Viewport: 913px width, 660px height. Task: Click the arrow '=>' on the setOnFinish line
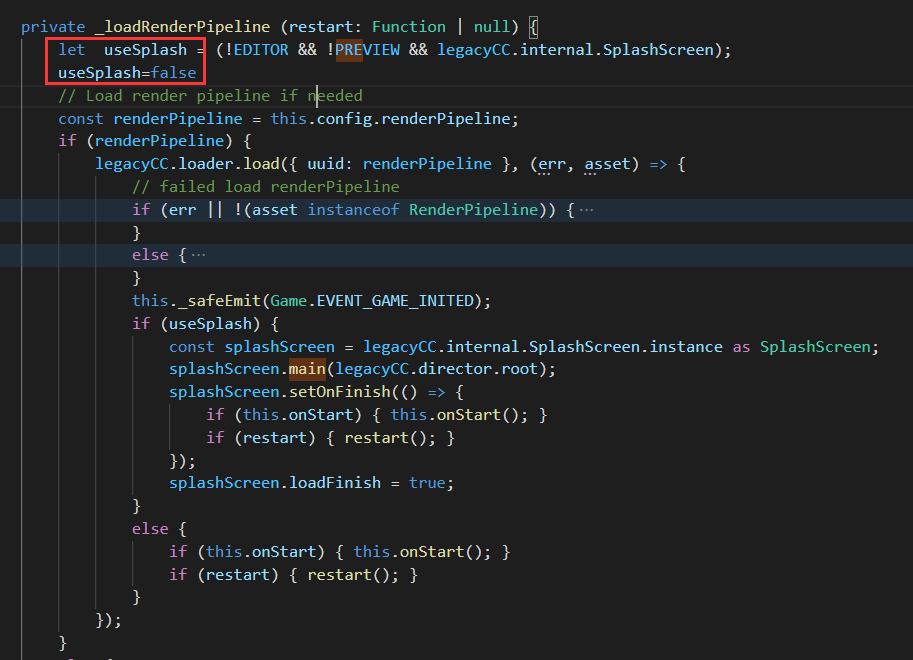pos(436,392)
